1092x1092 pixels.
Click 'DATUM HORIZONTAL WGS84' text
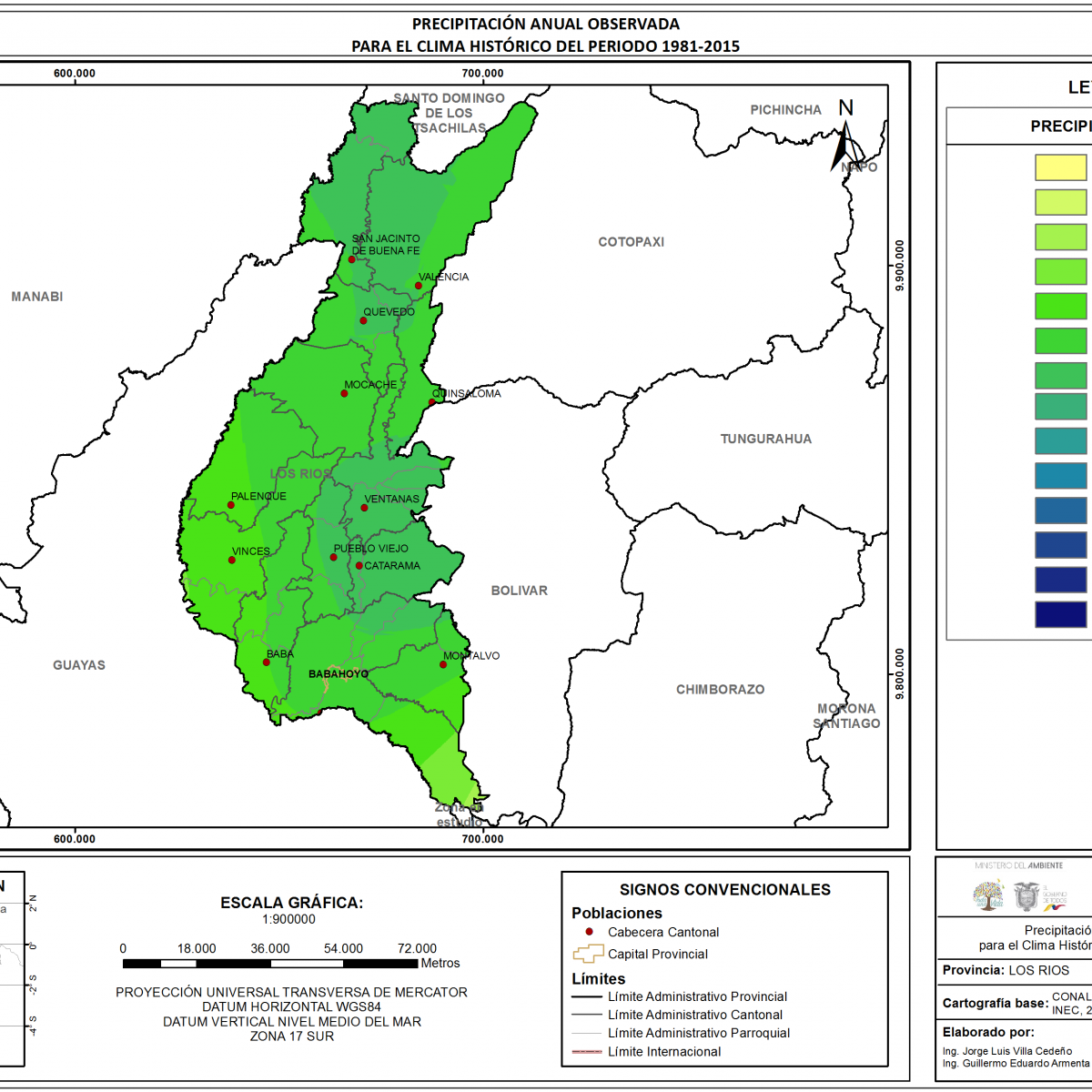tap(292, 1007)
